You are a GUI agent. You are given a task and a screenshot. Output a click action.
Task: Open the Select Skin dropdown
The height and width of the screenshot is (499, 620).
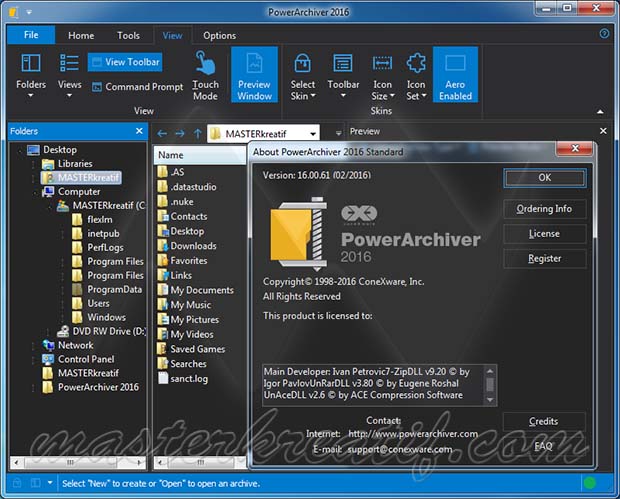[x=303, y=76]
